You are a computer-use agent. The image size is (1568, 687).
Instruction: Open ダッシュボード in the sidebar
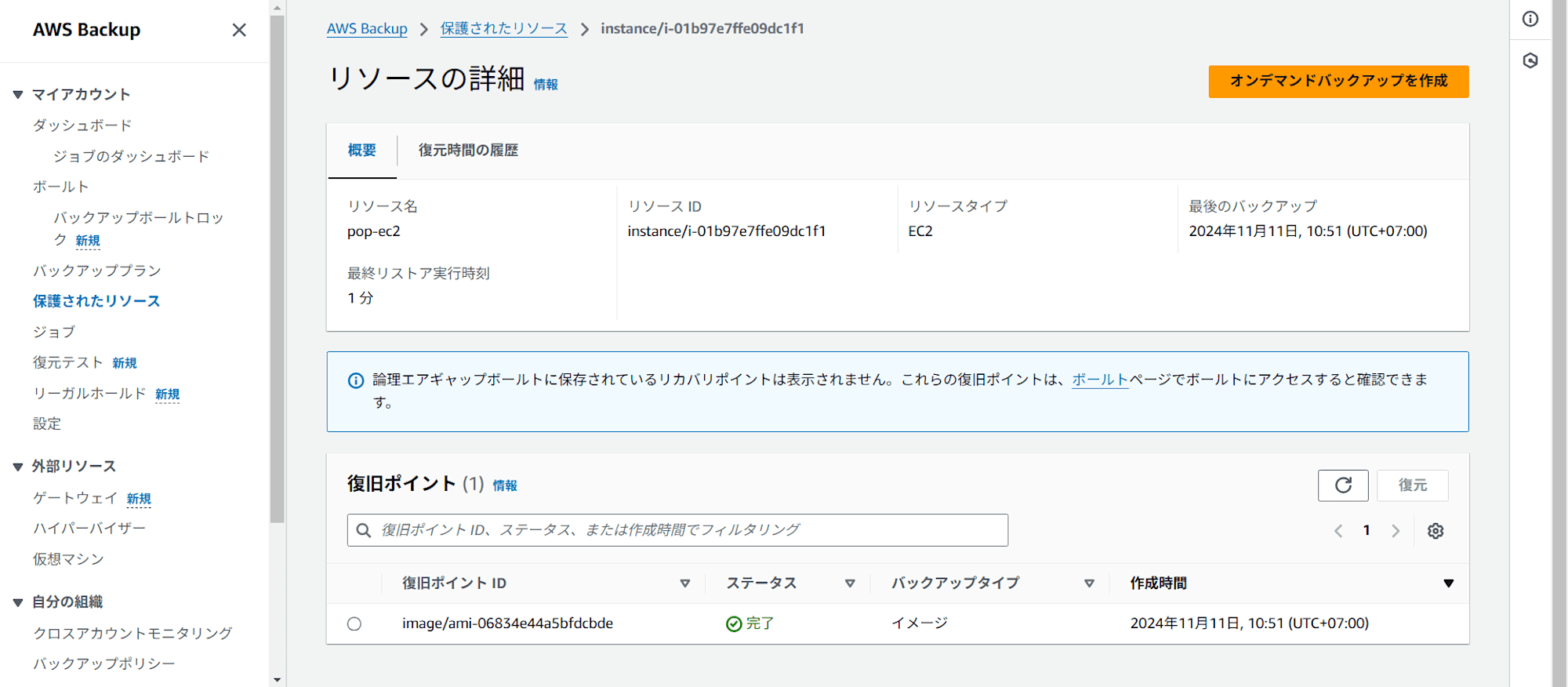[82, 125]
